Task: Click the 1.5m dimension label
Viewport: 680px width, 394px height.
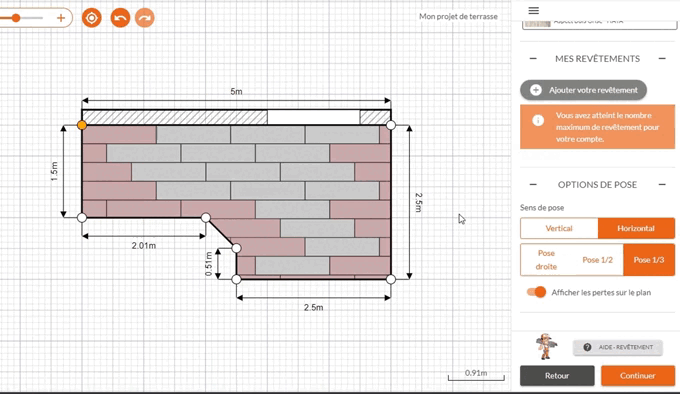Action: [x=54, y=171]
